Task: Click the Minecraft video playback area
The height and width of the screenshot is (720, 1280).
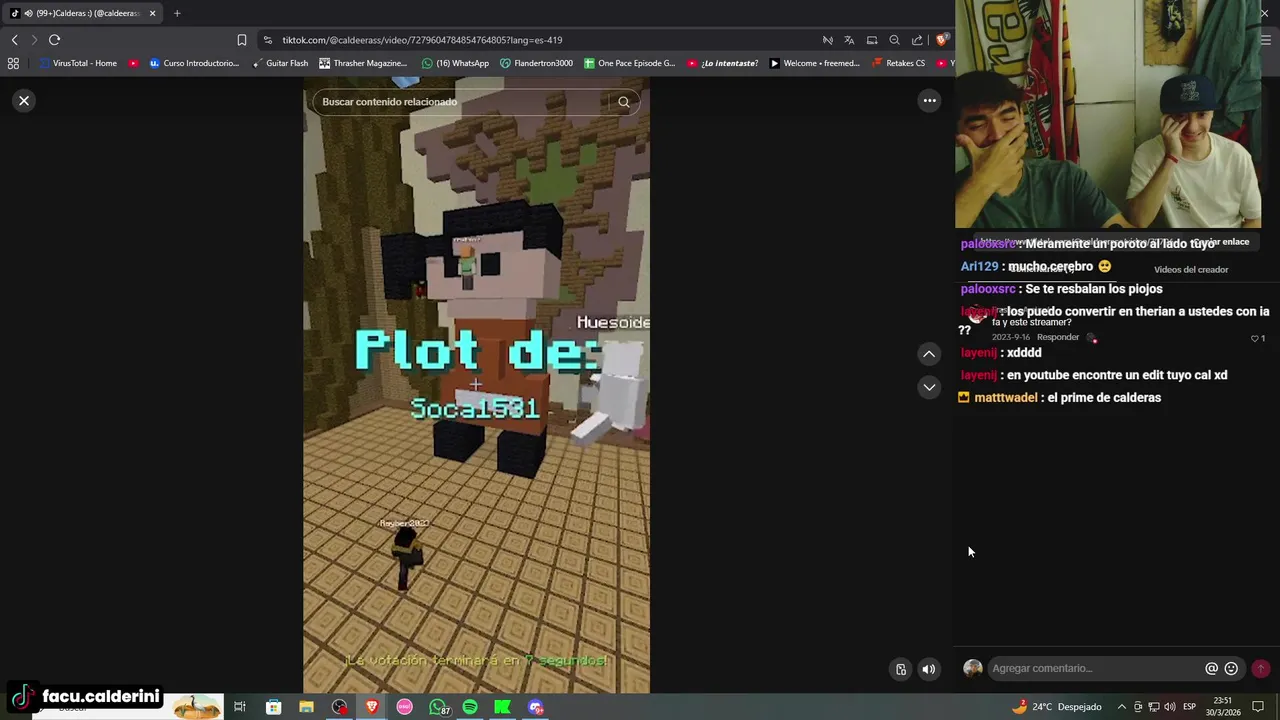Action: [476, 385]
